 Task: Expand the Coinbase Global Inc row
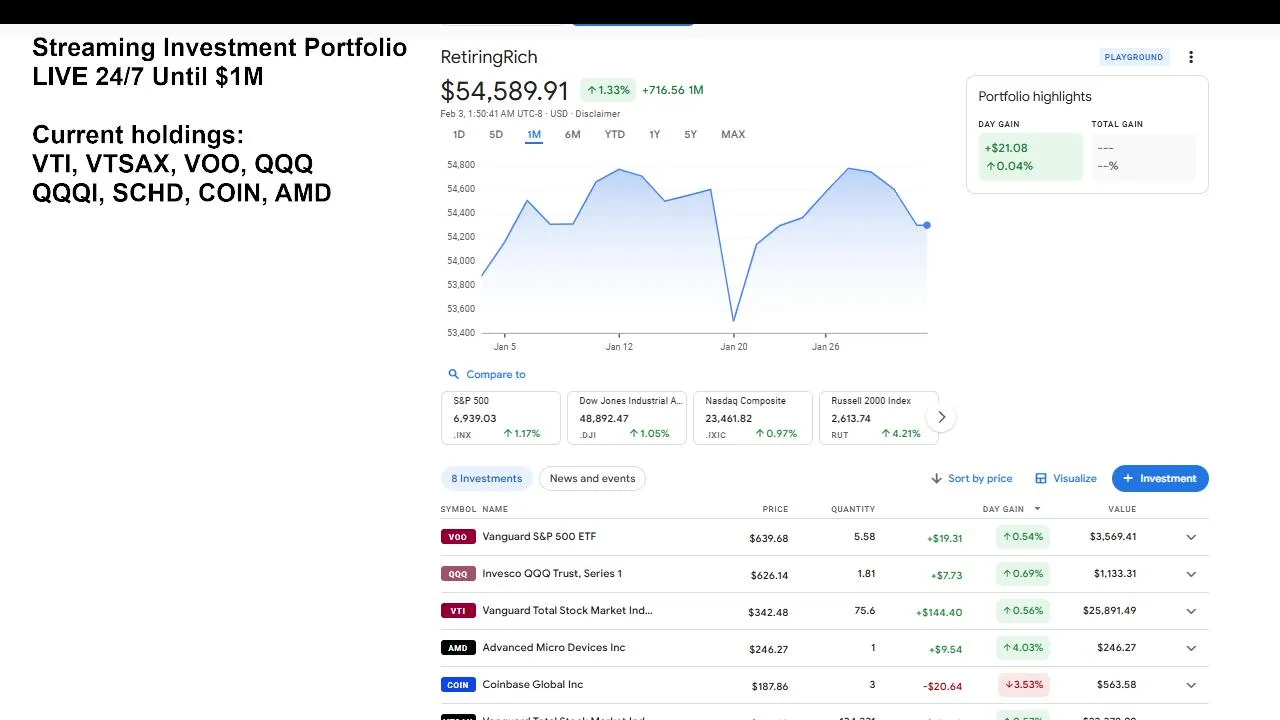[x=1191, y=685]
